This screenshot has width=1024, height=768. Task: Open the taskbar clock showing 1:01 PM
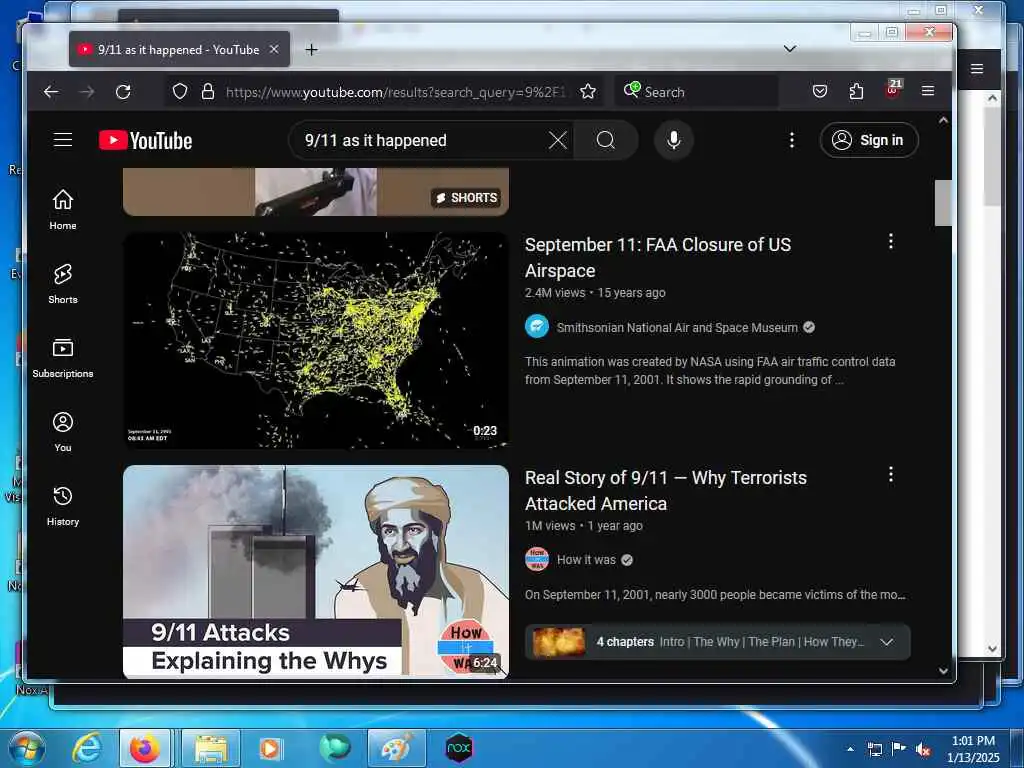click(973, 749)
